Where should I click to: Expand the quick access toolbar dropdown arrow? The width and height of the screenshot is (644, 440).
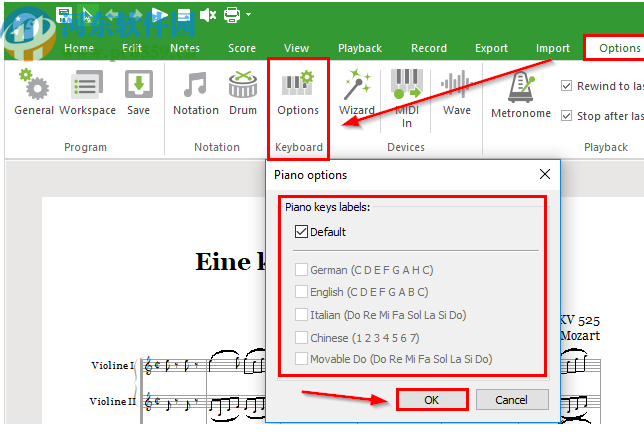(x=248, y=14)
